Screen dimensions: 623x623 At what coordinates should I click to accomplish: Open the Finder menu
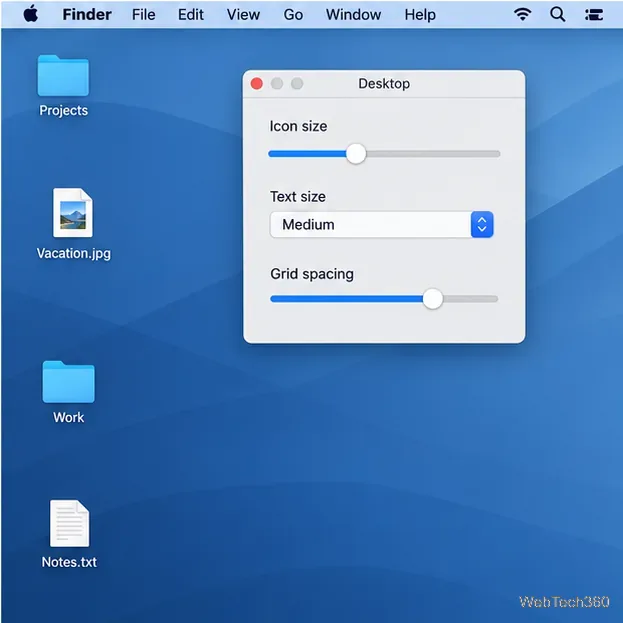(x=87, y=15)
